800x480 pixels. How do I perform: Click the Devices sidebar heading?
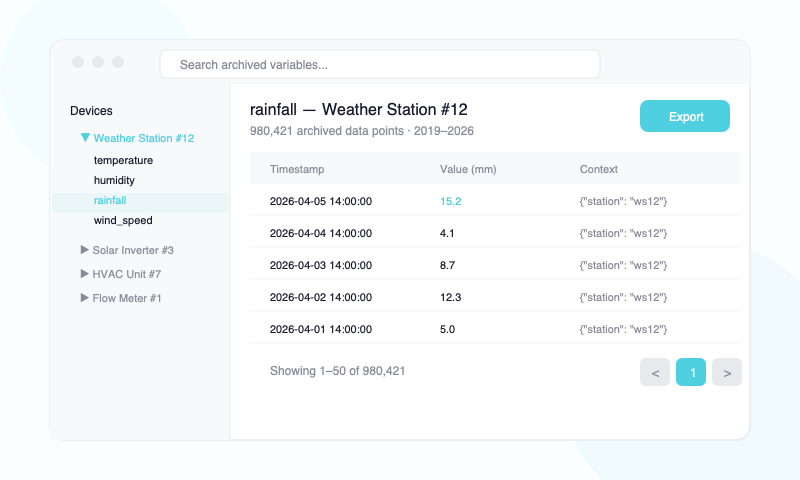pyautogui.click(x=91, y=111)
